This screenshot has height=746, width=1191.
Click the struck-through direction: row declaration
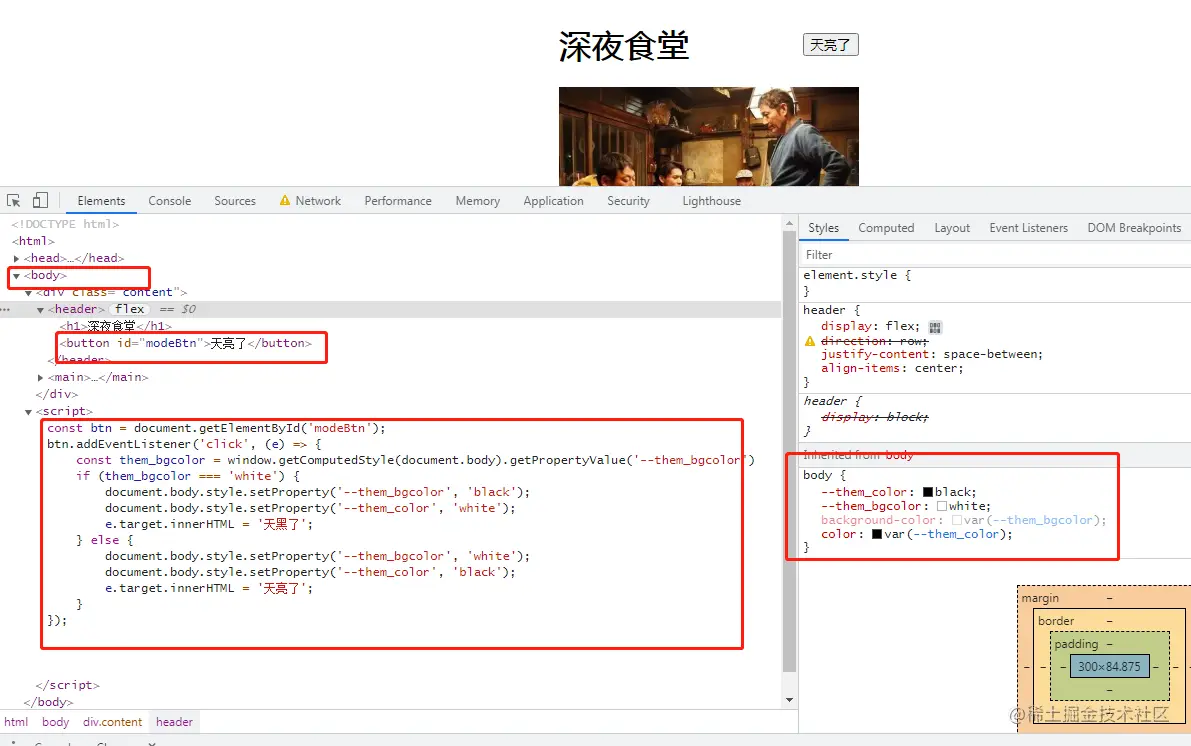874,341
